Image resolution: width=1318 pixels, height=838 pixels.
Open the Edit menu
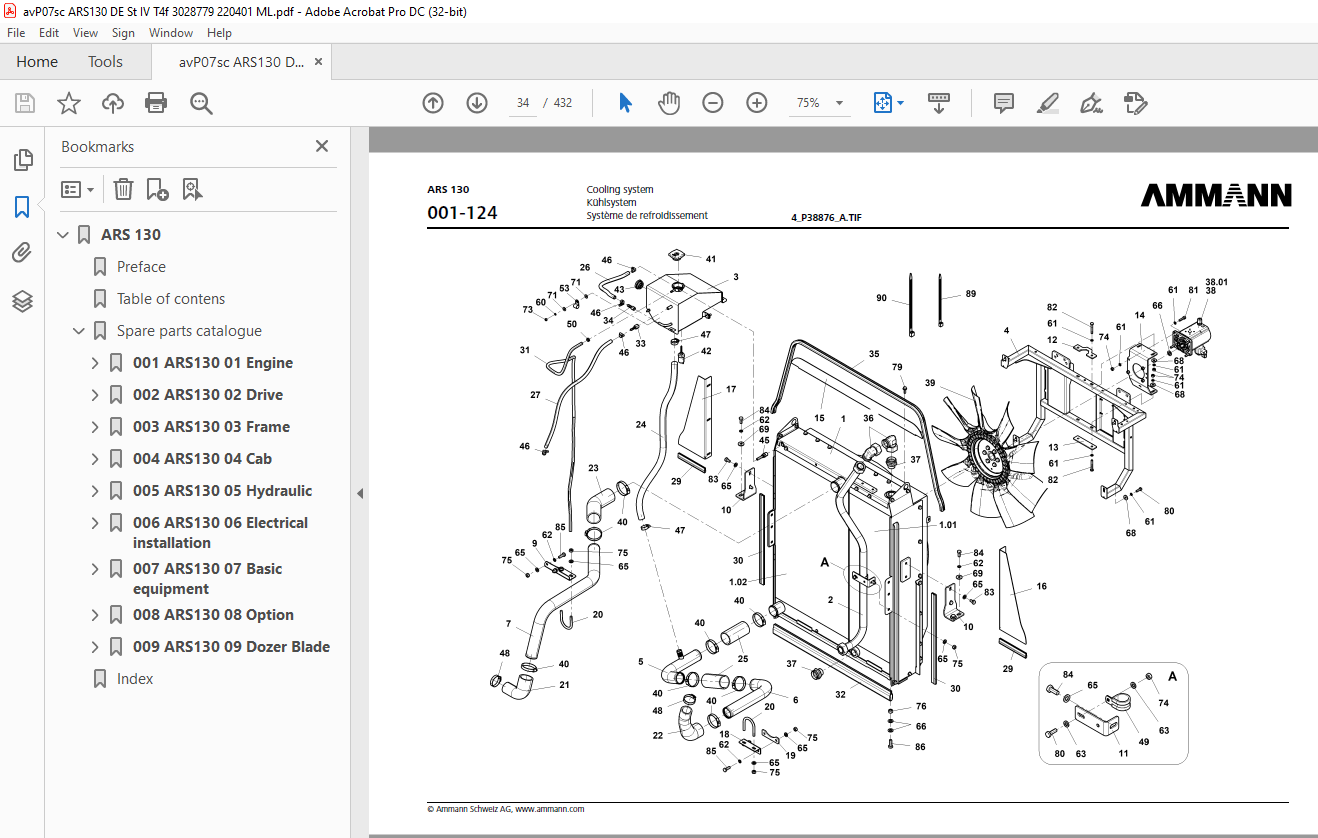(x=49, y=33)
